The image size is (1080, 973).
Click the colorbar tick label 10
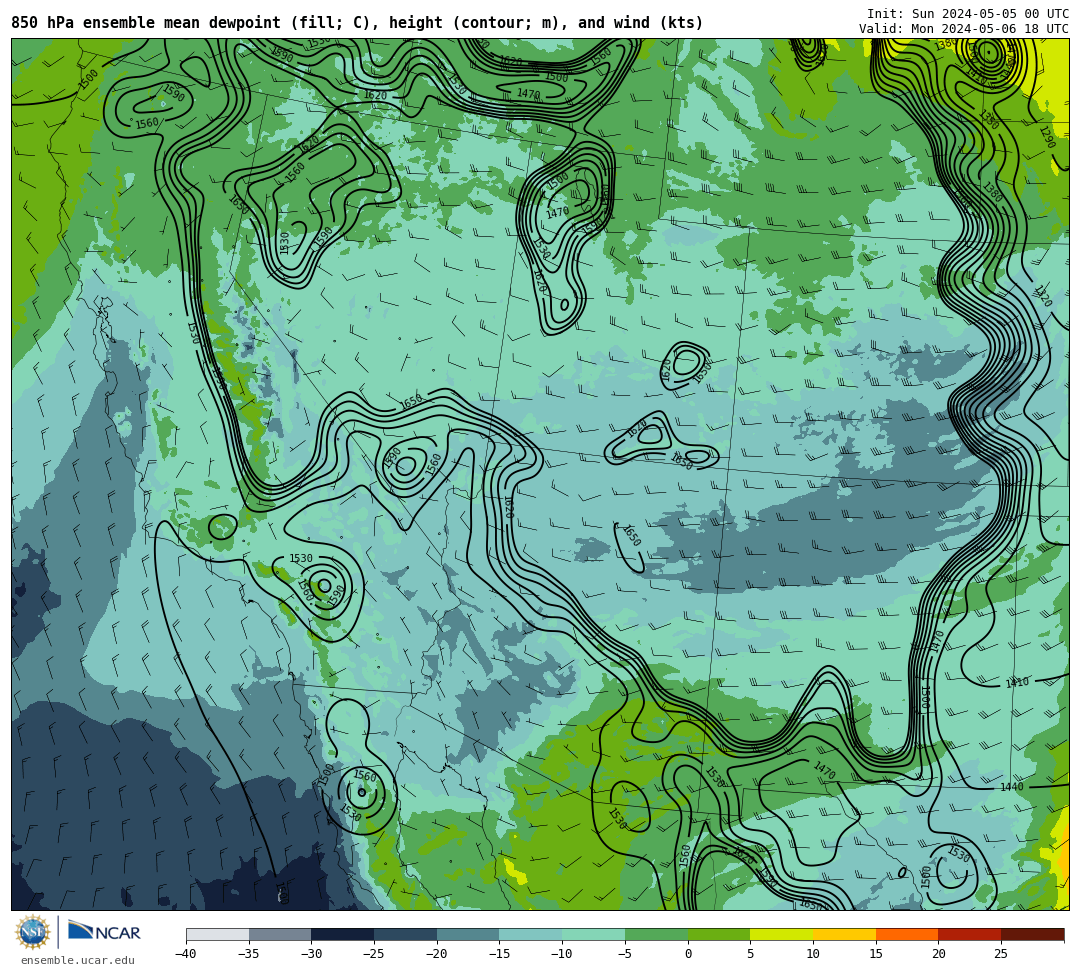[x=813, y=954]
